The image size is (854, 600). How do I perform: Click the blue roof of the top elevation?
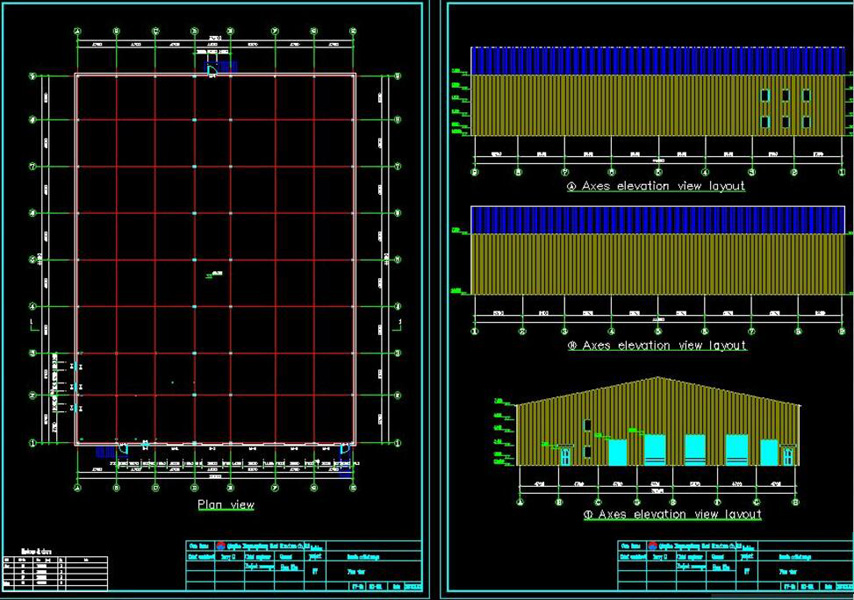[x=657, y=60]
